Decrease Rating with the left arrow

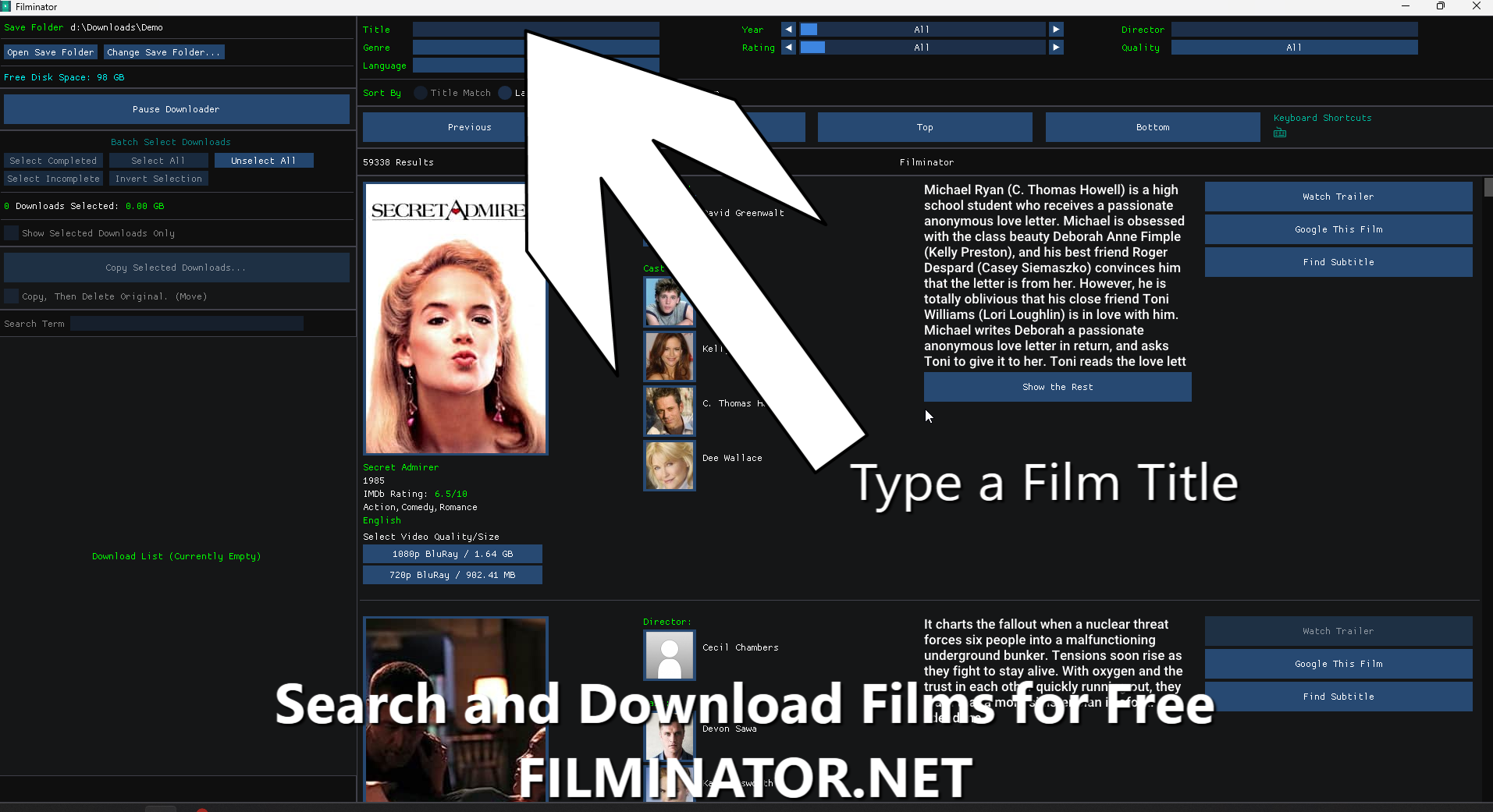pyautogui.click(x=788, y=47)
